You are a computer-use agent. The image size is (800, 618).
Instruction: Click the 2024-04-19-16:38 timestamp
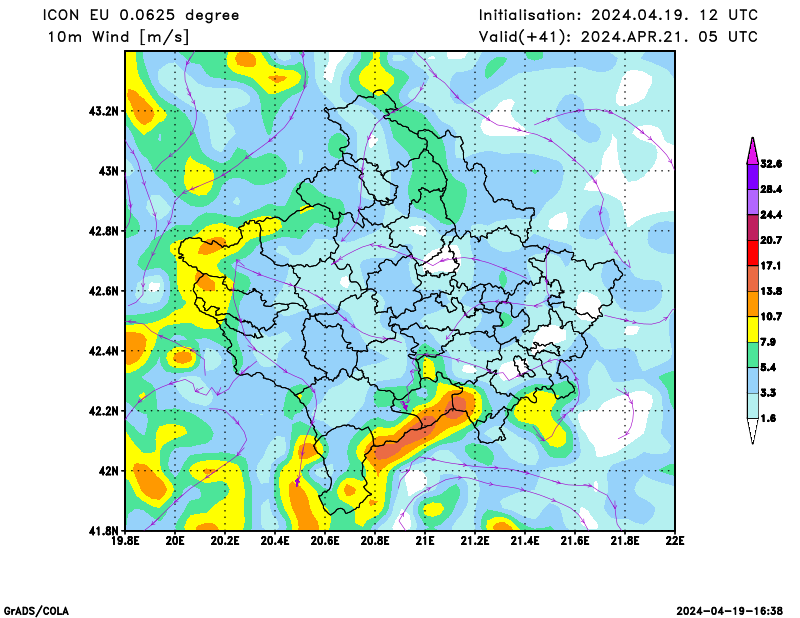(x=730, y=611)
